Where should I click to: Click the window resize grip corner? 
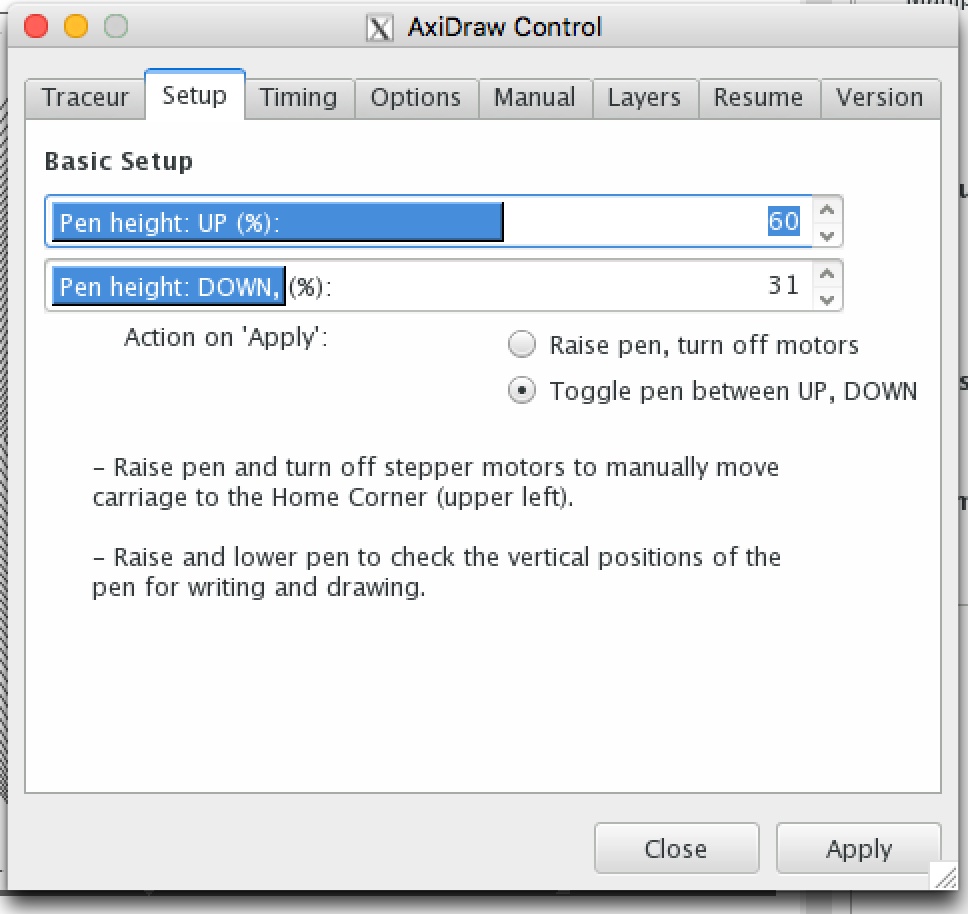944,876
